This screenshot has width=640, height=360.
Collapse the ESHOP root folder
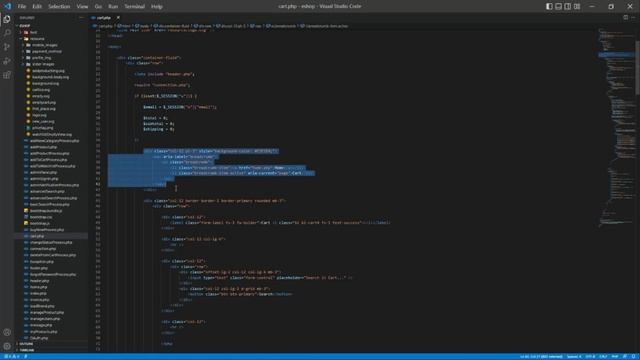point(24,26)
